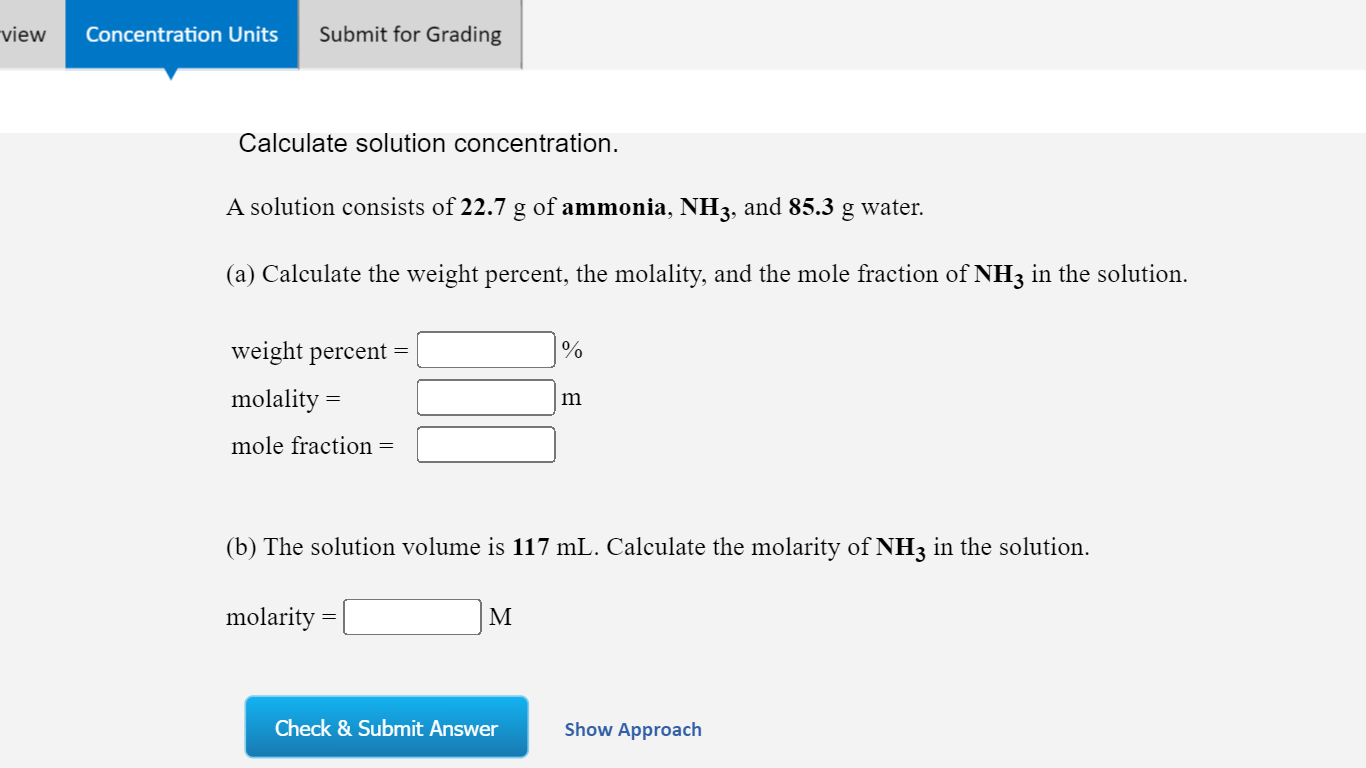The image size is (1366, 768).
Task: Place cursor in the molality field
Action: (x=485, y=396)
